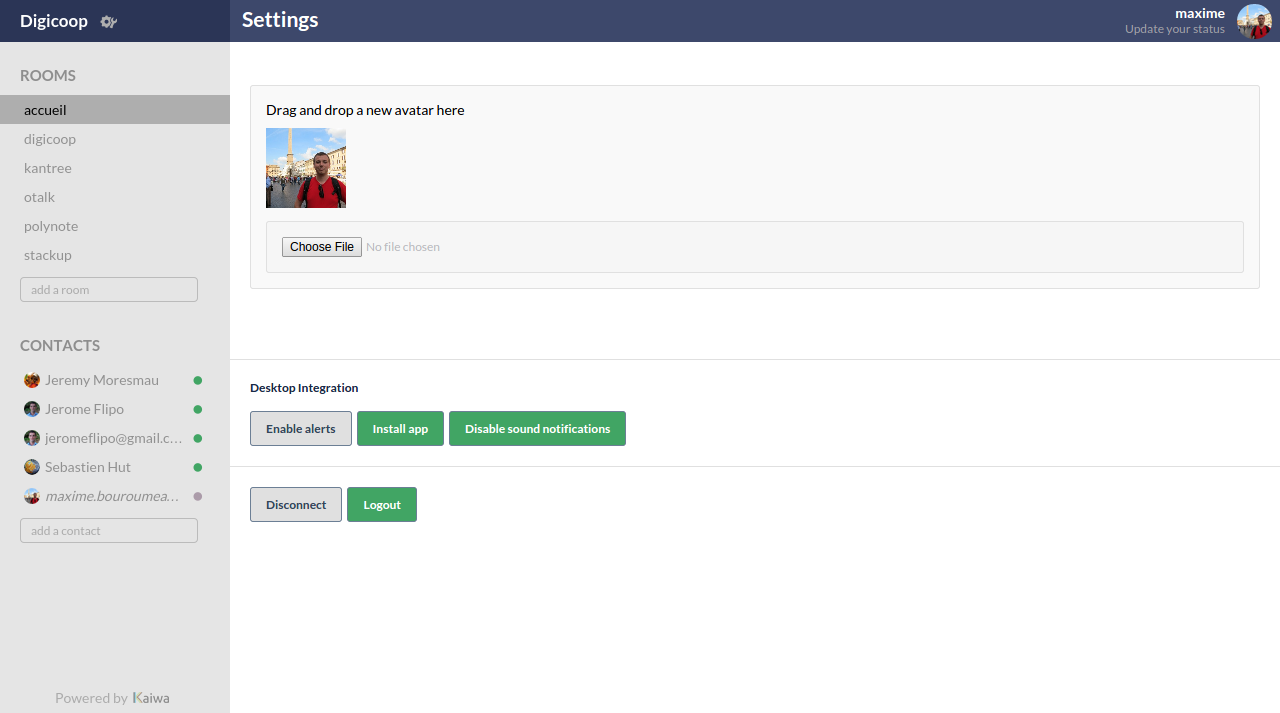The width and height of the screenshot is (1280, 713).
Task: Click the Disconnect button
Action: pos(296,504)
